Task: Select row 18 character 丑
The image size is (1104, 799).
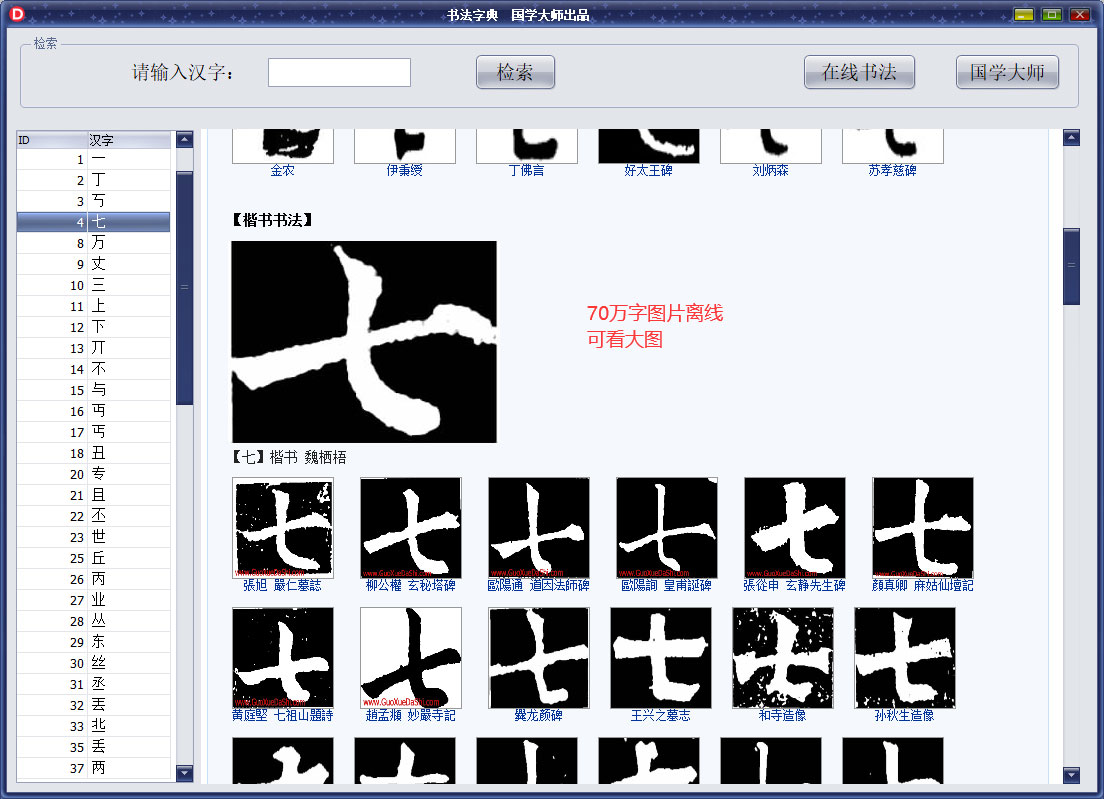Action: [x=94, y=453]
